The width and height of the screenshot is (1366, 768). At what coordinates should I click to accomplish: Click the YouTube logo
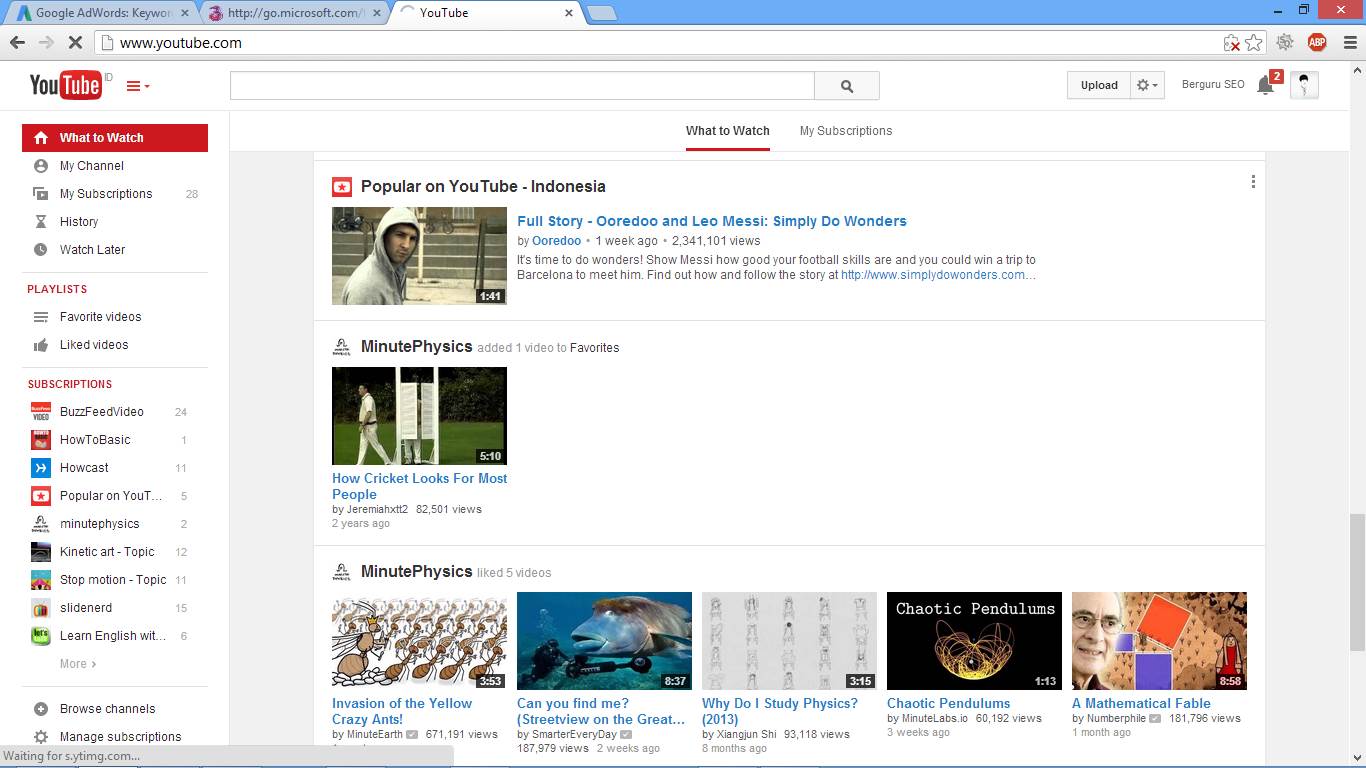coord(65,86)
